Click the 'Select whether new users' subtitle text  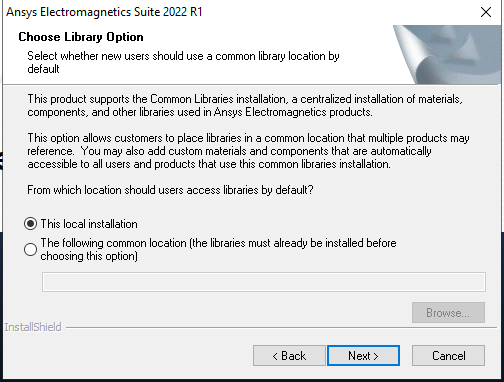click(183, 62)
